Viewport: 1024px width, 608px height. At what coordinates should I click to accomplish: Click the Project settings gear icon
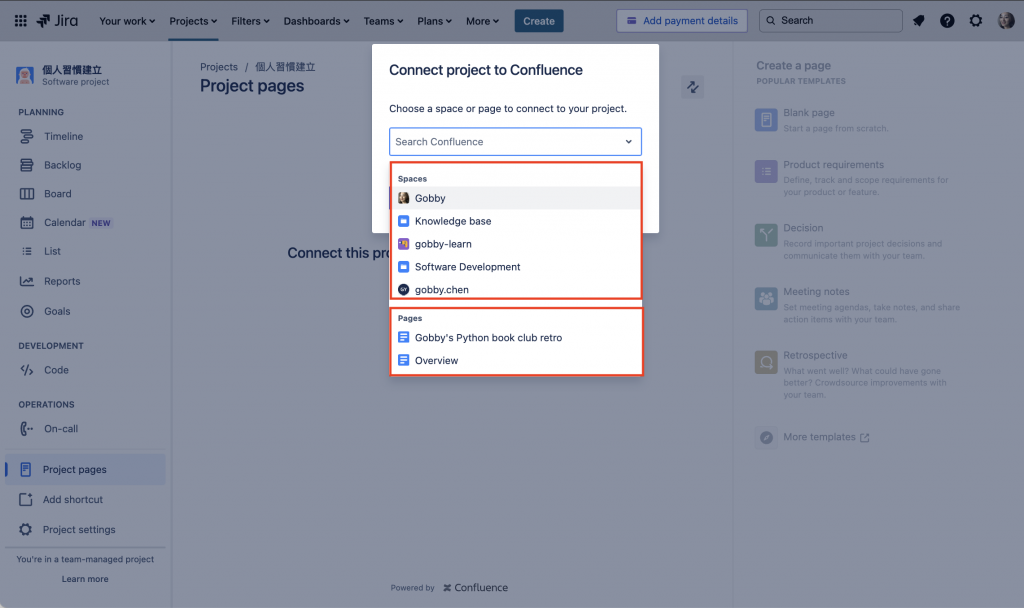point(25,530)
